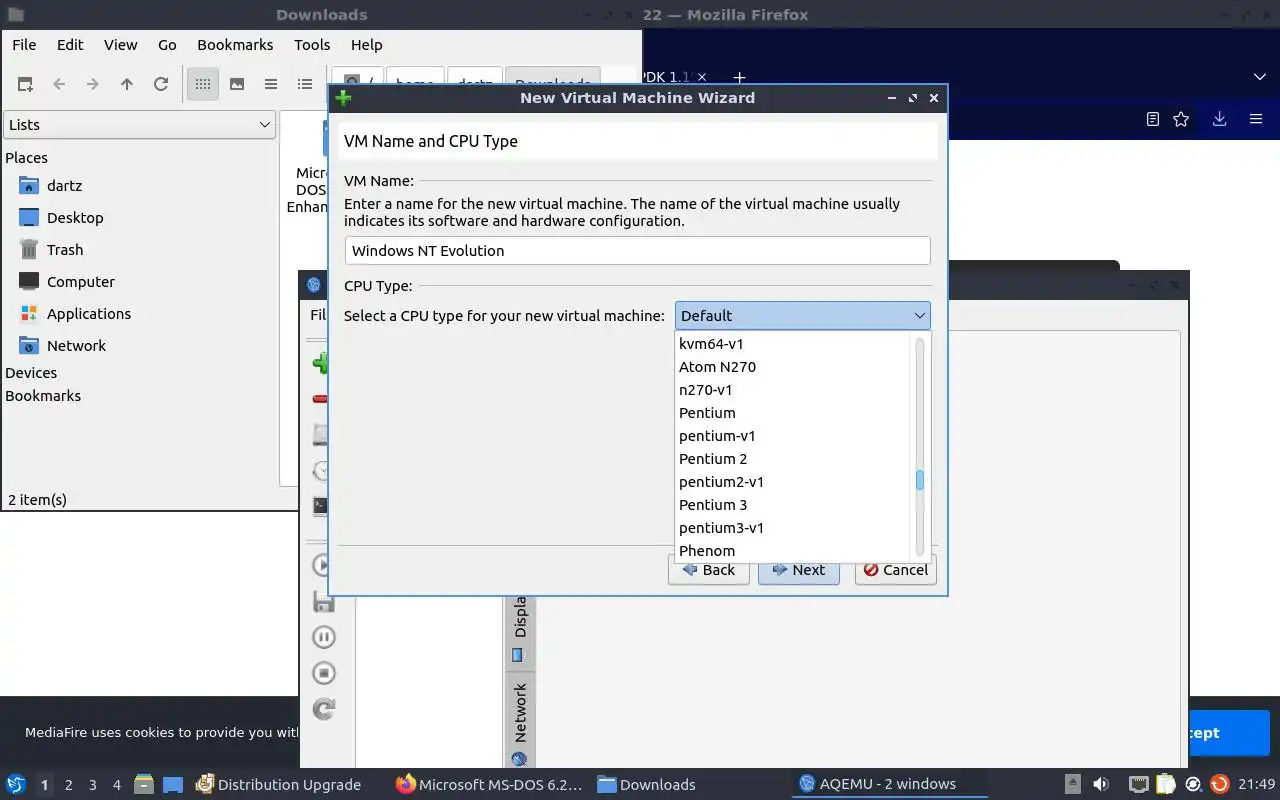Open the Tools menu in Downloads

(312, 44)
